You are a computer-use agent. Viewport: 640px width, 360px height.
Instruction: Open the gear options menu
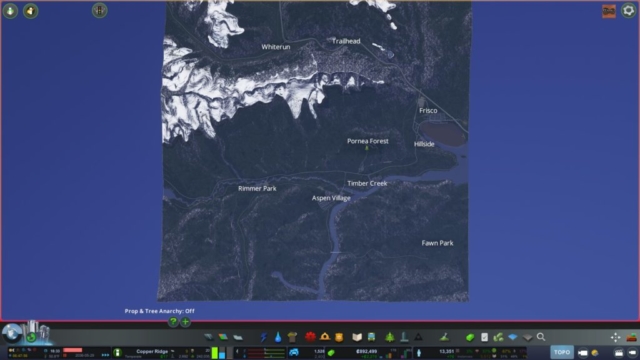click(629, 11)
